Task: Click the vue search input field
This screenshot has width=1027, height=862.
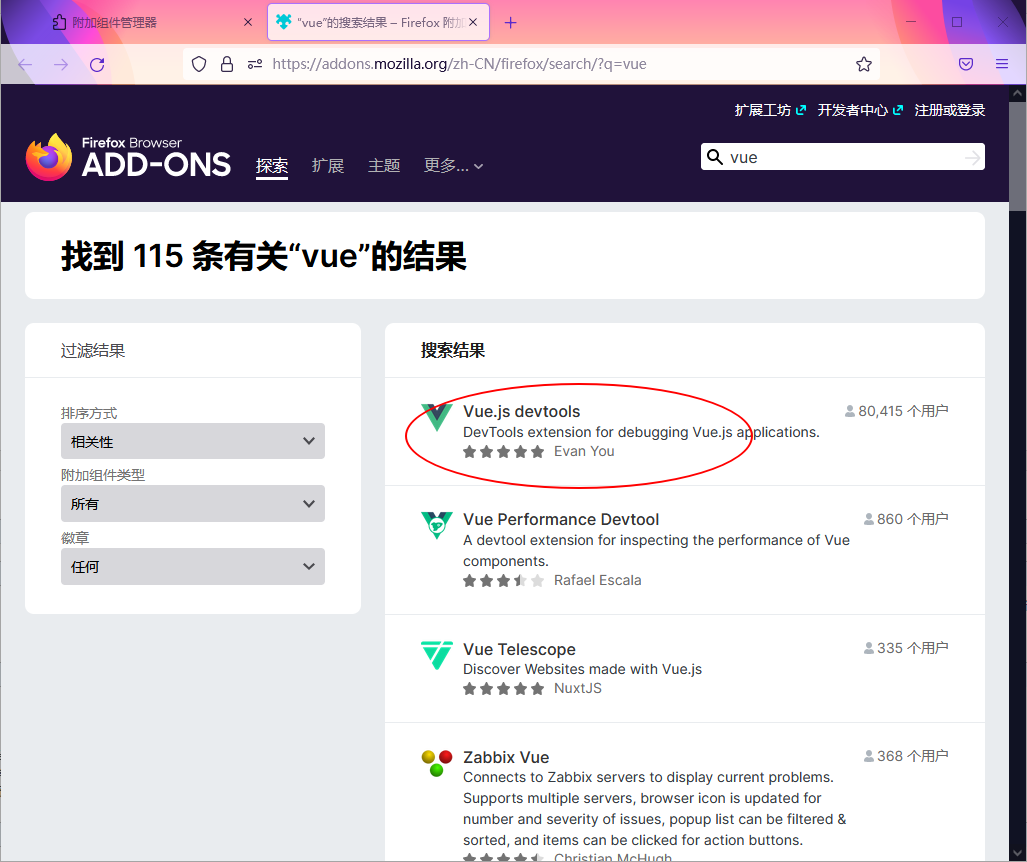Action: (x=842, y=157)
